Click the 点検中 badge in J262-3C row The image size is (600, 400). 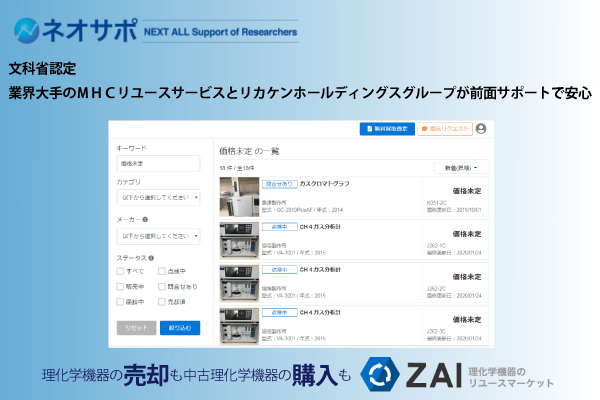(280, 313)
